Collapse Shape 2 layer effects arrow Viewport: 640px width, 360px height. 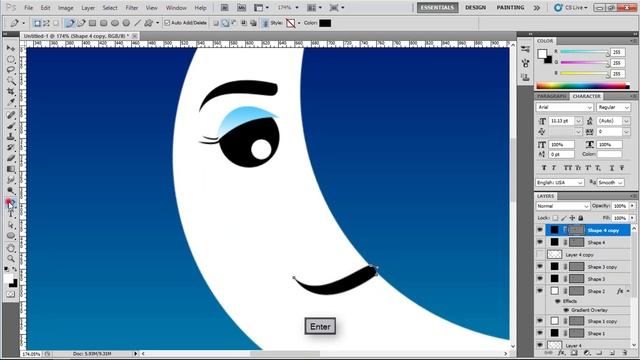point(629,291)
